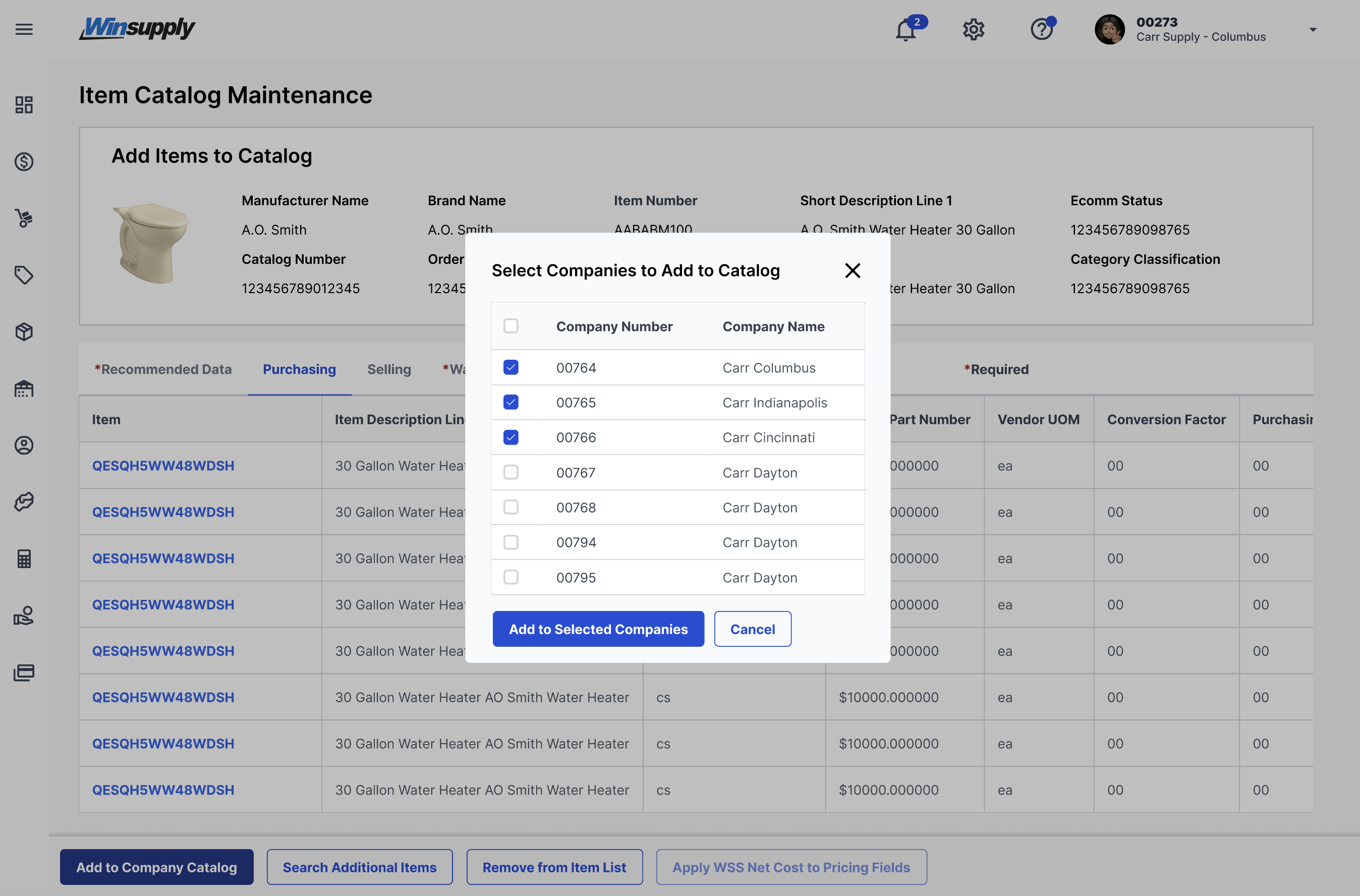Open the warehouse building sidebar icon
1360x896 pixels.
[24, 388]
